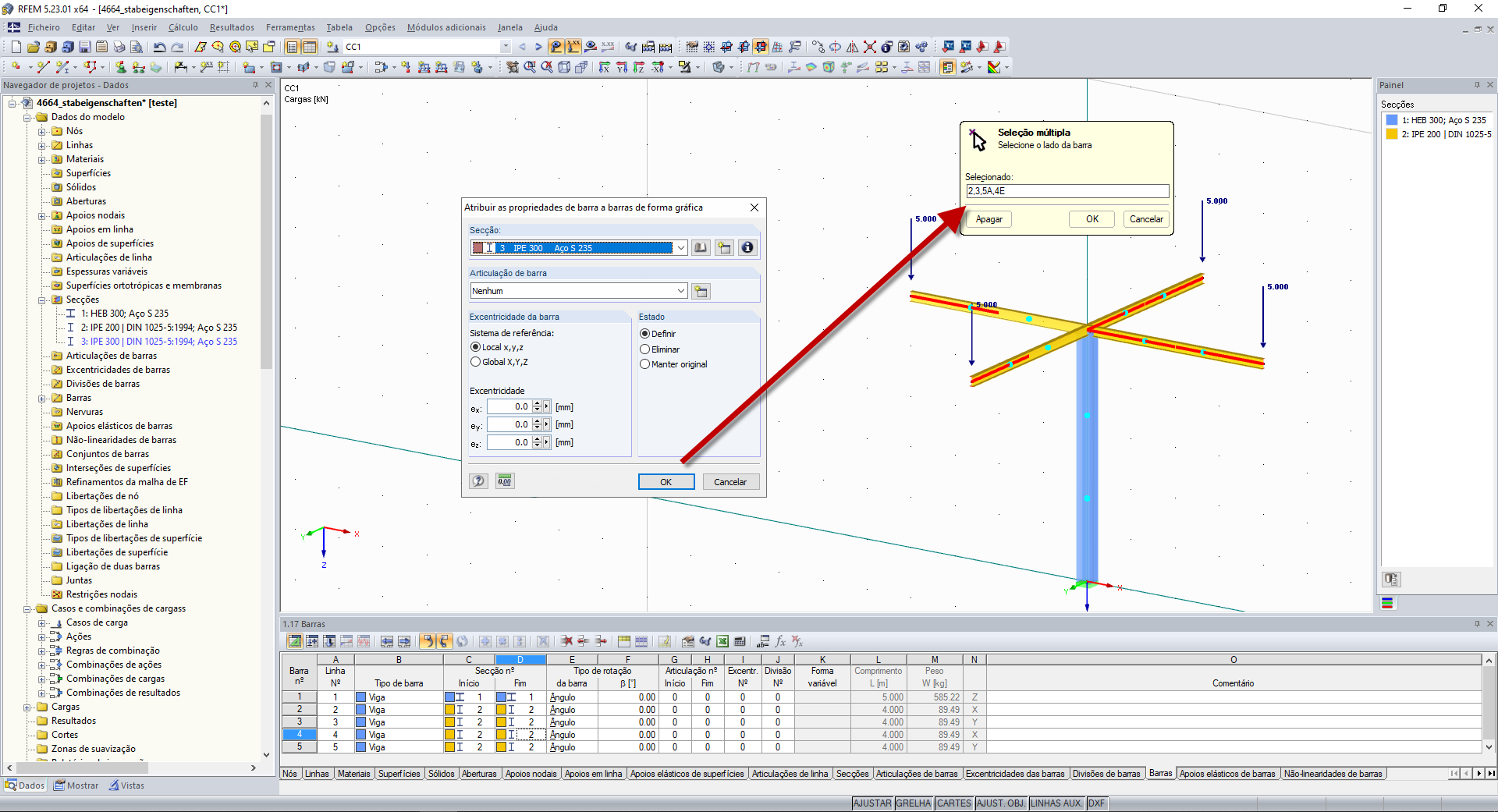This screenshot has height=812, width=1498.
Task: Toggle the GRELHA status bar button
Action: (914, 803)
